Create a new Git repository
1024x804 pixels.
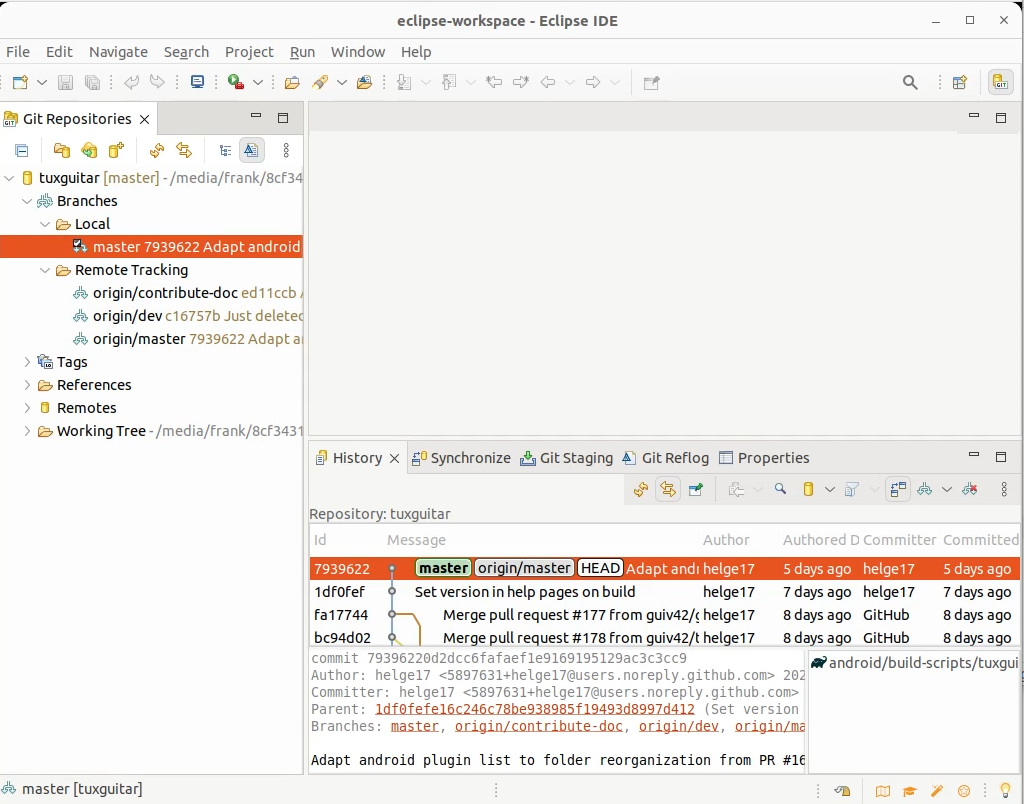point(115,150)
